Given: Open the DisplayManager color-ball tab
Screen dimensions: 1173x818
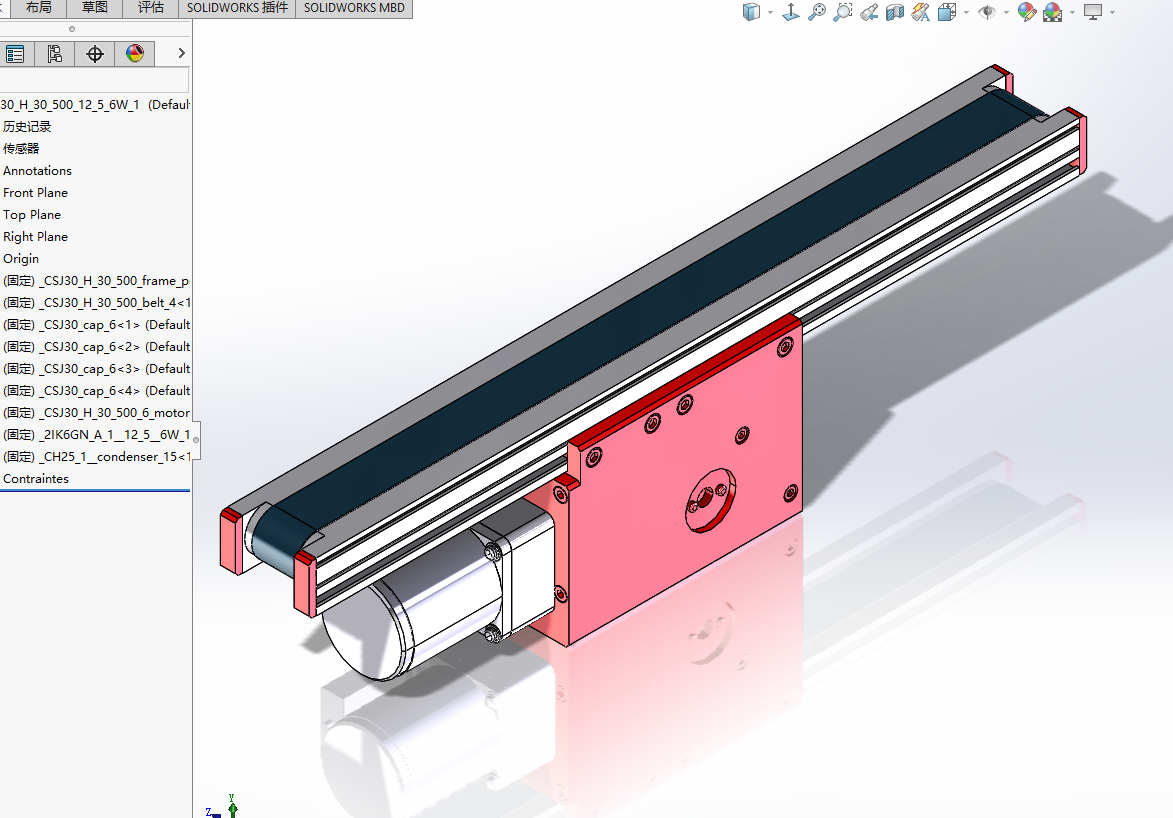Looking at the screenshot, I should pyautogui.click(x=135, y=54).
